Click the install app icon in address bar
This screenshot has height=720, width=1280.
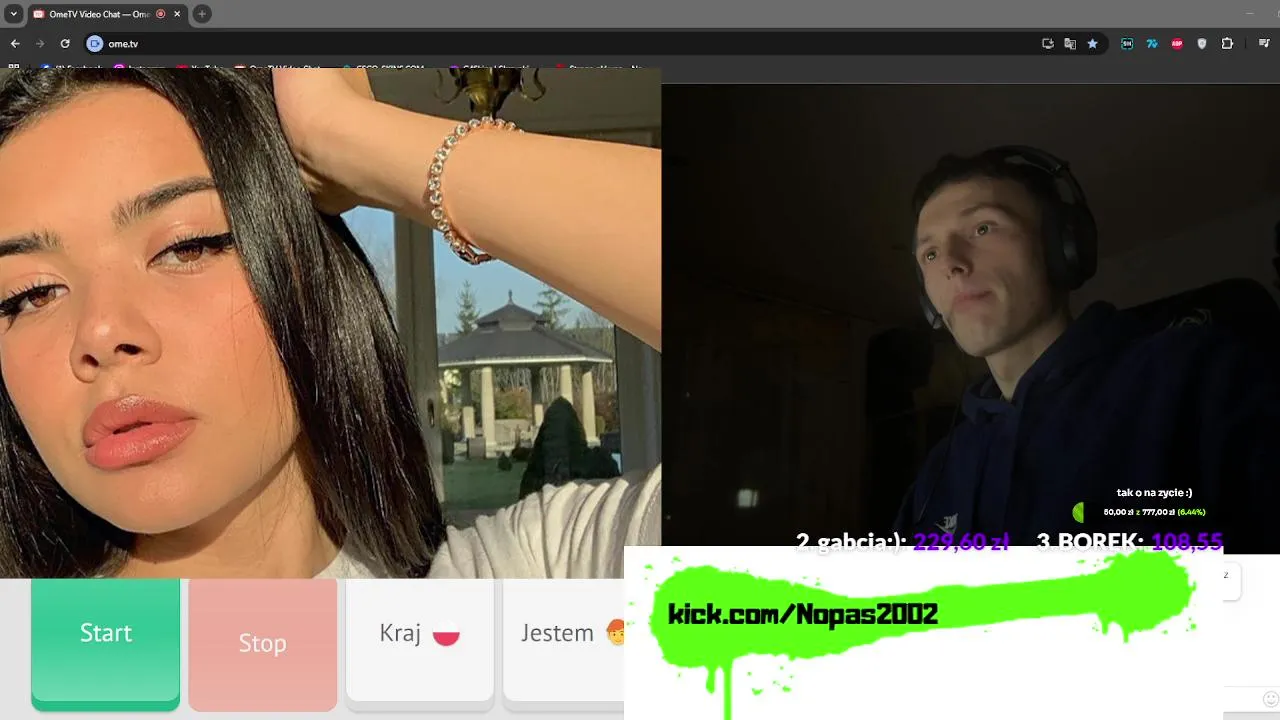tap(1048, 44)
